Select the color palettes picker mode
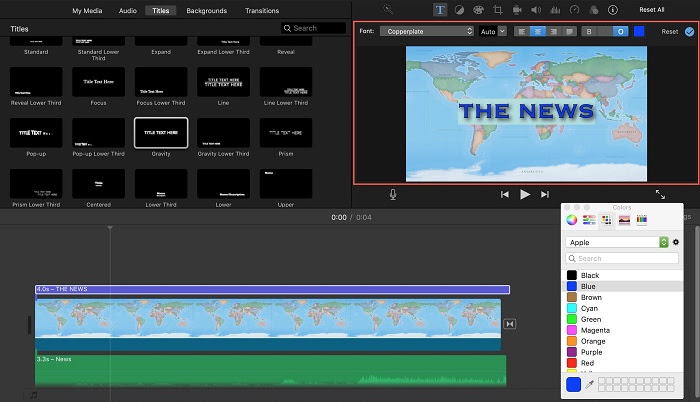The image size is (700, 402). click(606, 220)
